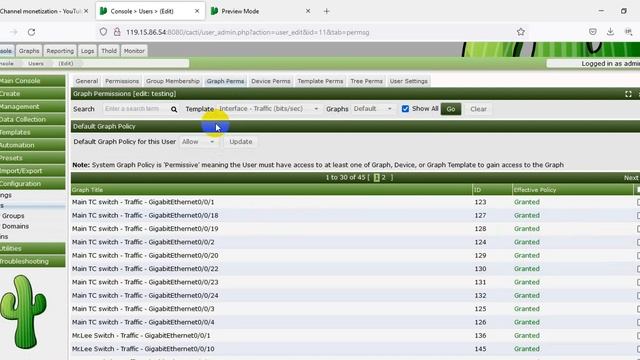Tick checkbox for graph ID 129 row
Image resolution: width=640 pixels, height=360 pixels.
pos(638,256)
